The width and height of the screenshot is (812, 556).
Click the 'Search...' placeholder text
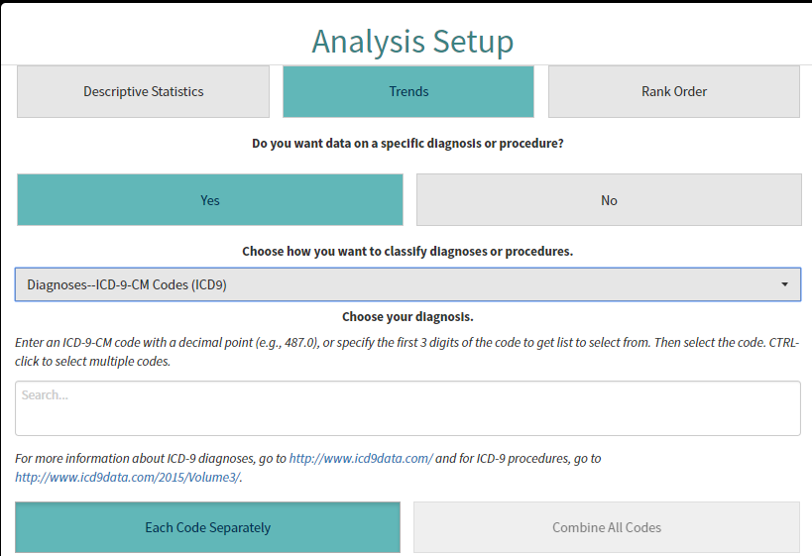pos(44,396)
